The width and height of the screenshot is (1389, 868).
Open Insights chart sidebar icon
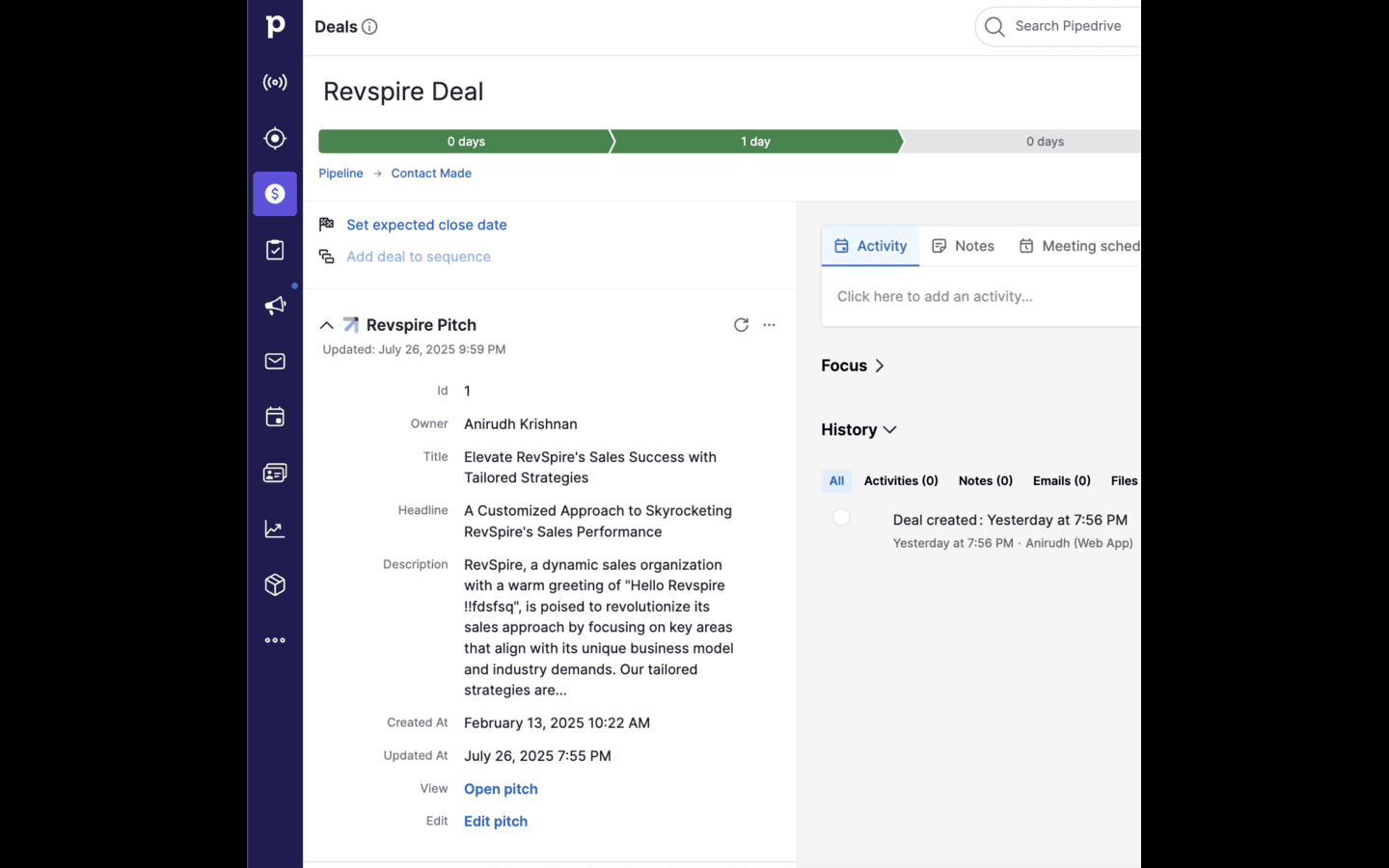[275, 529]
